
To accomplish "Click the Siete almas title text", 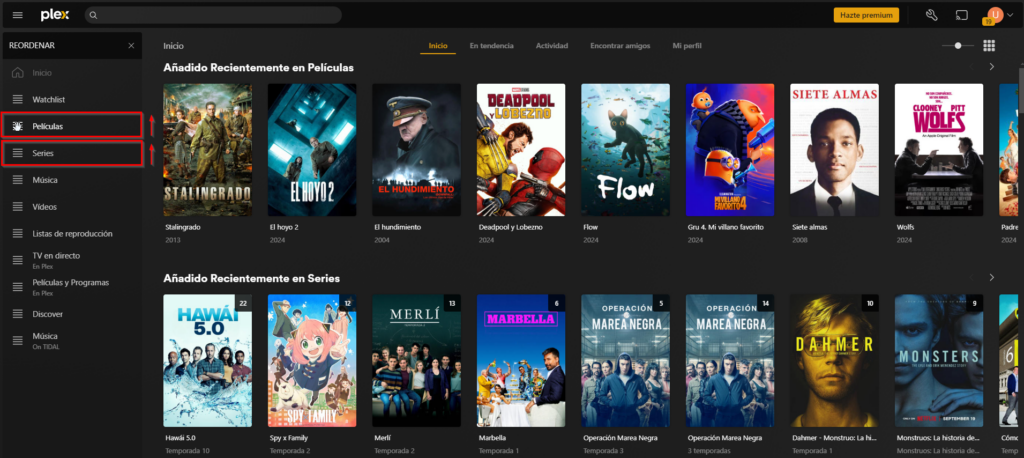I will pos(809,227).
